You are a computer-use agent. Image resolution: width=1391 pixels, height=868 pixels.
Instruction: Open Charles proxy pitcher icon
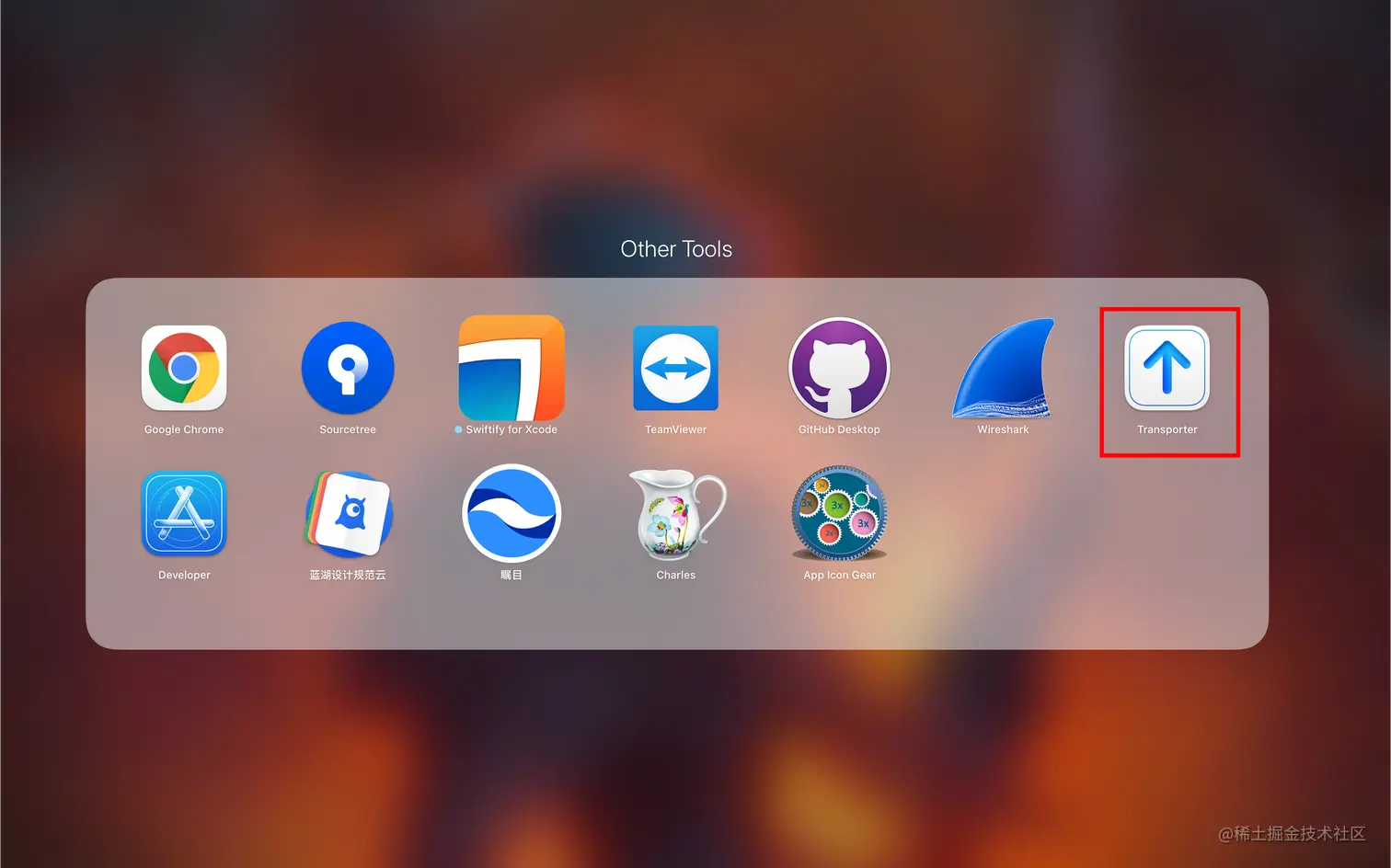[x=677, y=513]
